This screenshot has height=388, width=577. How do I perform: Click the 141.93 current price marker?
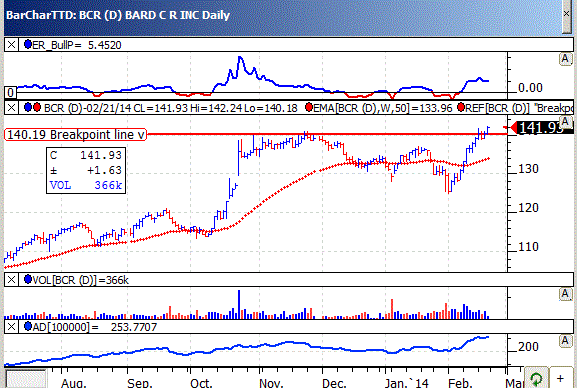click(540, 128)
